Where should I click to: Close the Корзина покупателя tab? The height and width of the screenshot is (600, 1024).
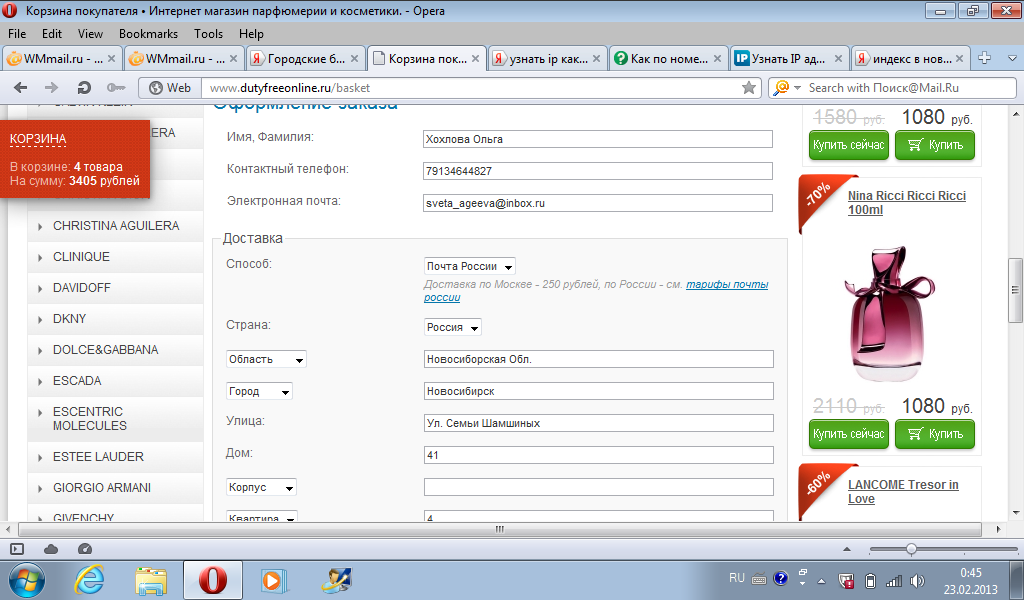point(475,59)
